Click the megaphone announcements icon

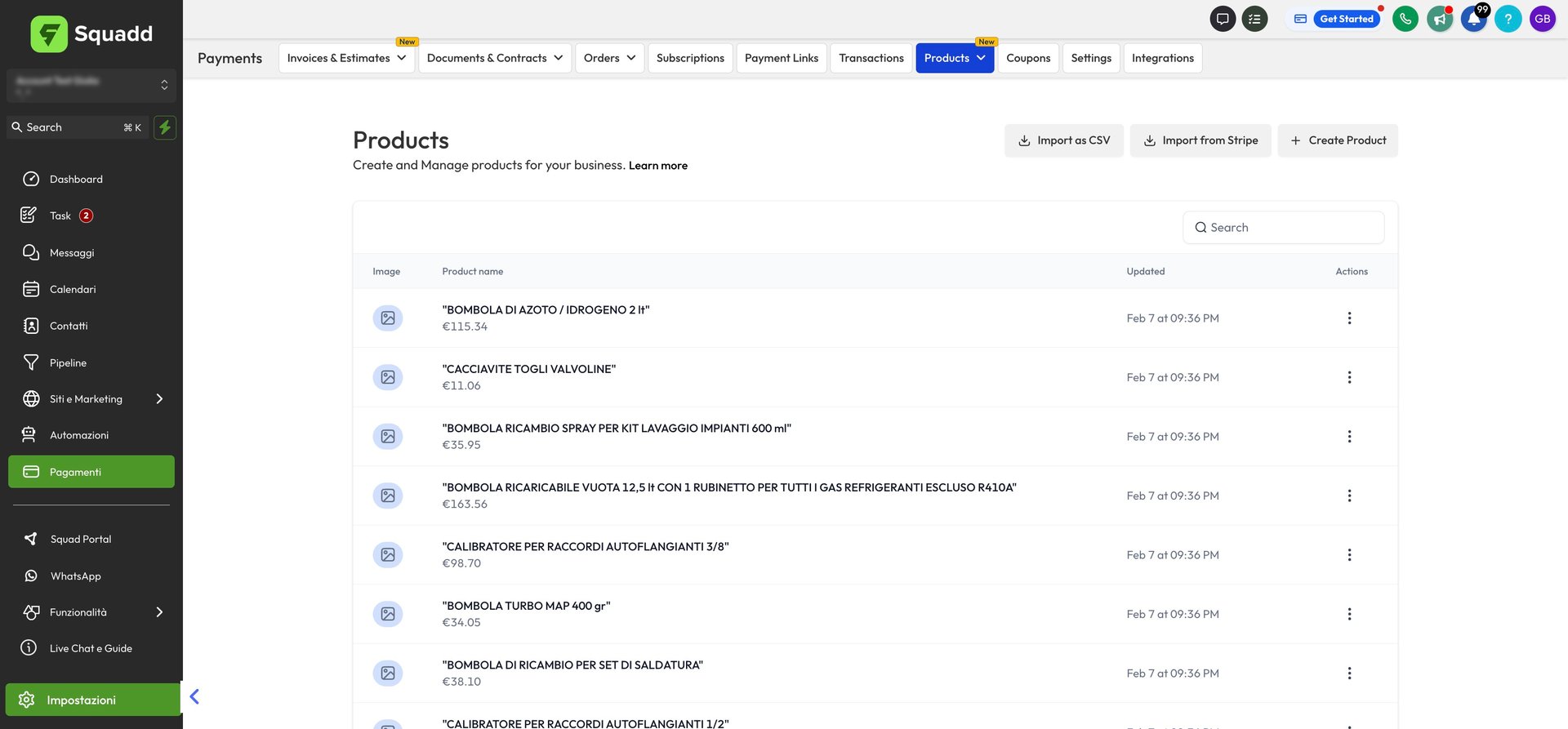point(1439,19)
